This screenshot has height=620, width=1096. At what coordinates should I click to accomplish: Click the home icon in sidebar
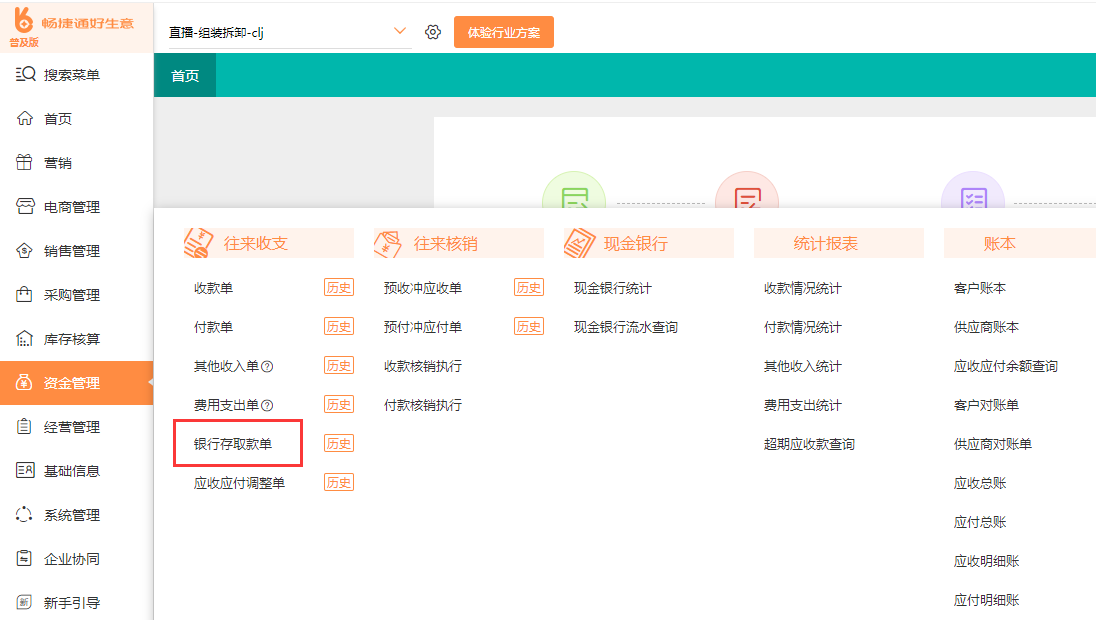point(25,119)
